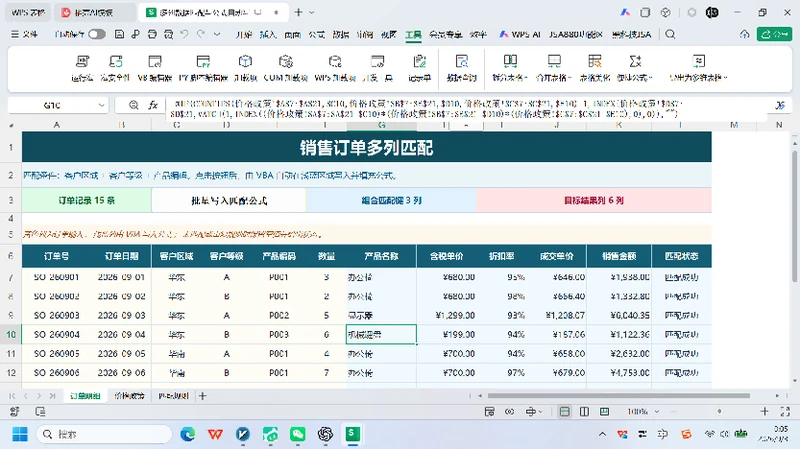Switch to the 视图 (View) ribbon tab
Image resolution: width=800 pixels, height=449 pixels.
[389, 34]
